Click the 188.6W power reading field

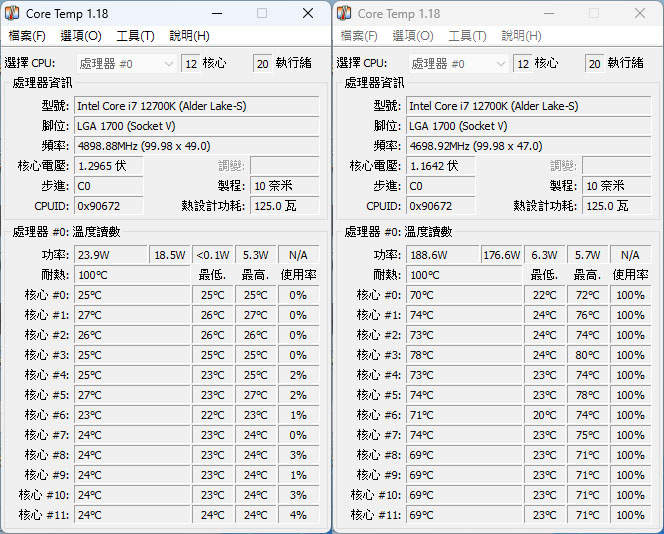coord(443,255)
